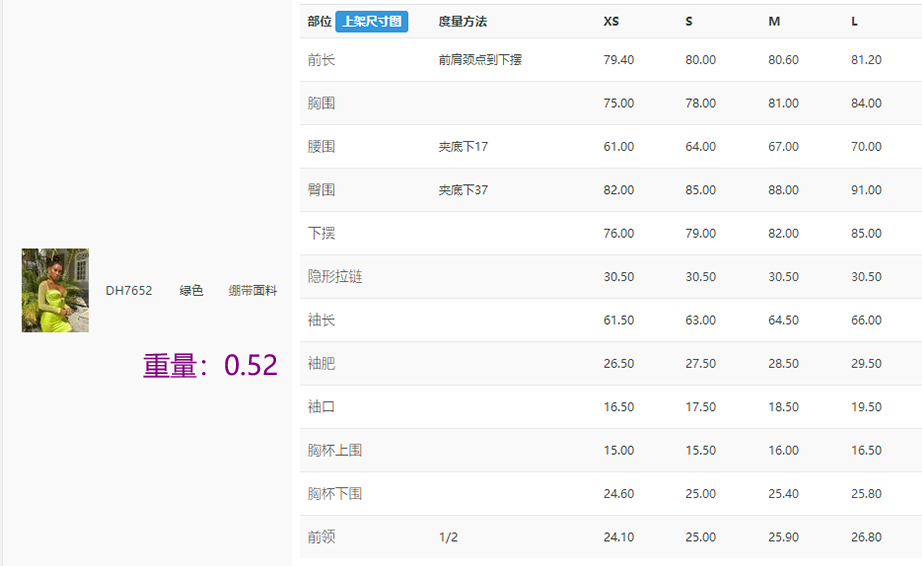
Task: Click 袖长 M value 64.50
Action: [x=783, y=320]
